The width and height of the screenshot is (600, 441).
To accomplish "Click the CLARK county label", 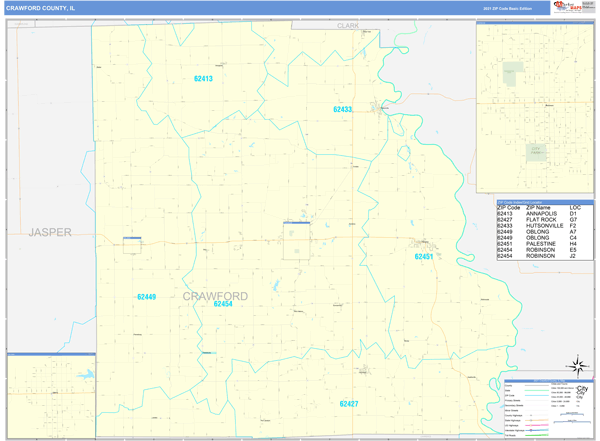I will click(347, 25).
